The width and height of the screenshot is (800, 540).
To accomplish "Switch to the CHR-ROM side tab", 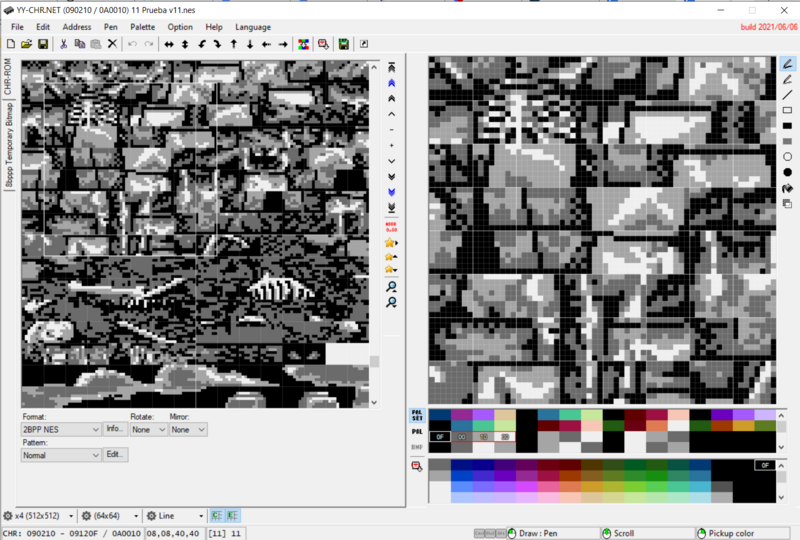I will point(8,76).
